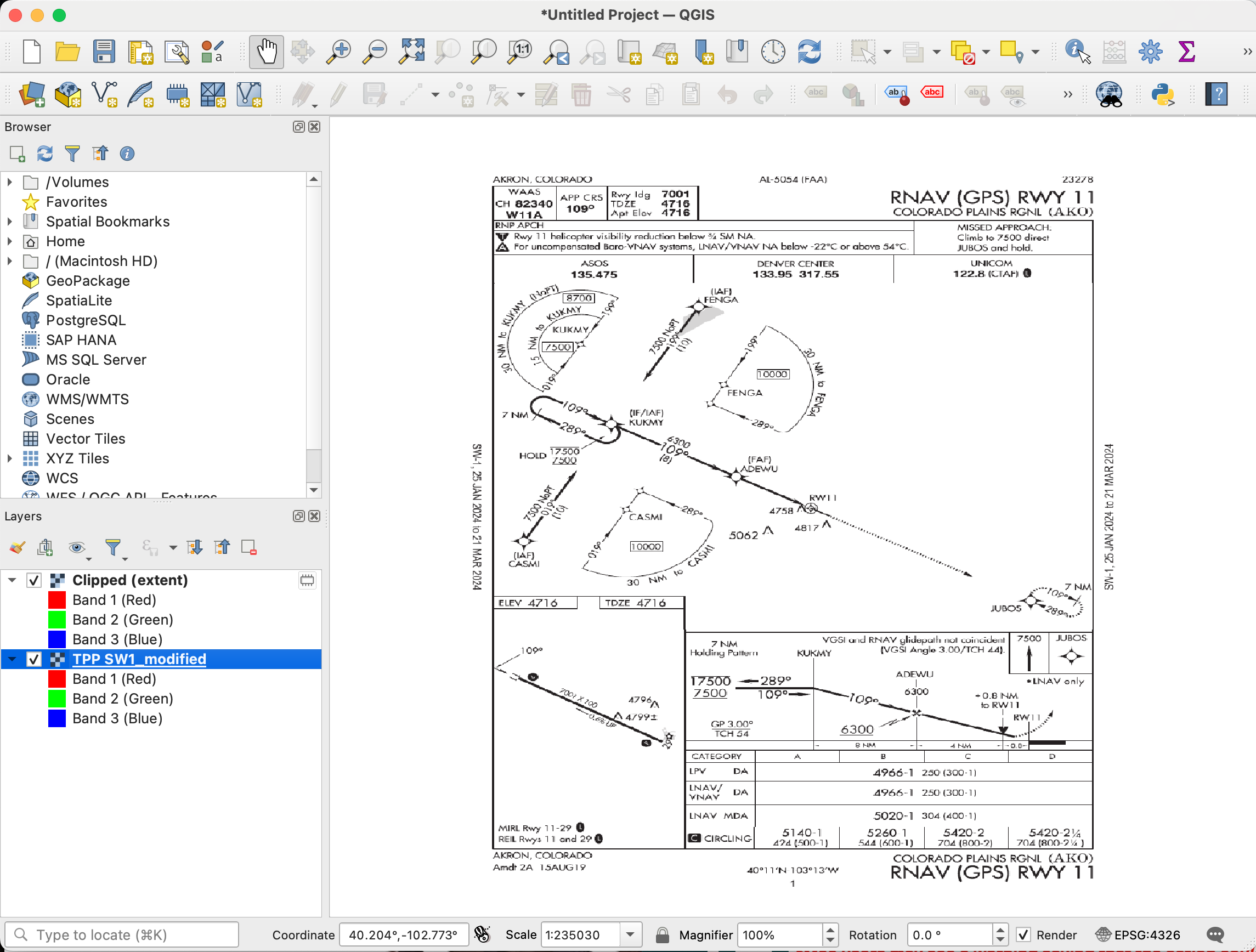Click Manage Map Themes eye icon

[77, 547]
